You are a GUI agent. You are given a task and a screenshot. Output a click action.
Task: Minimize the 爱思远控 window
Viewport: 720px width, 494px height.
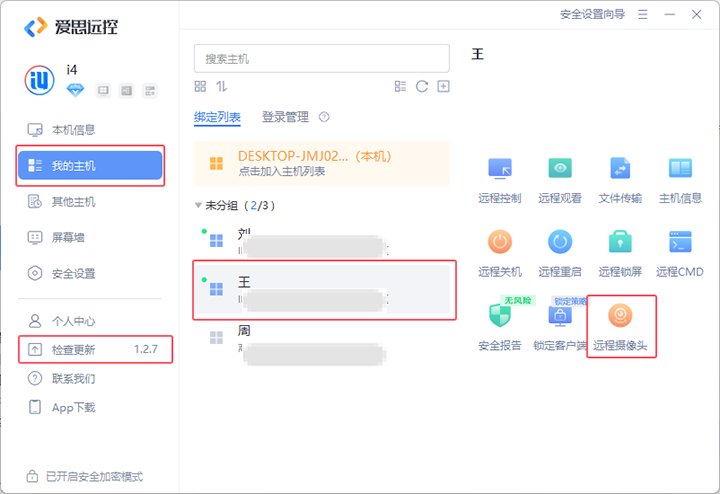click(669, 15)
